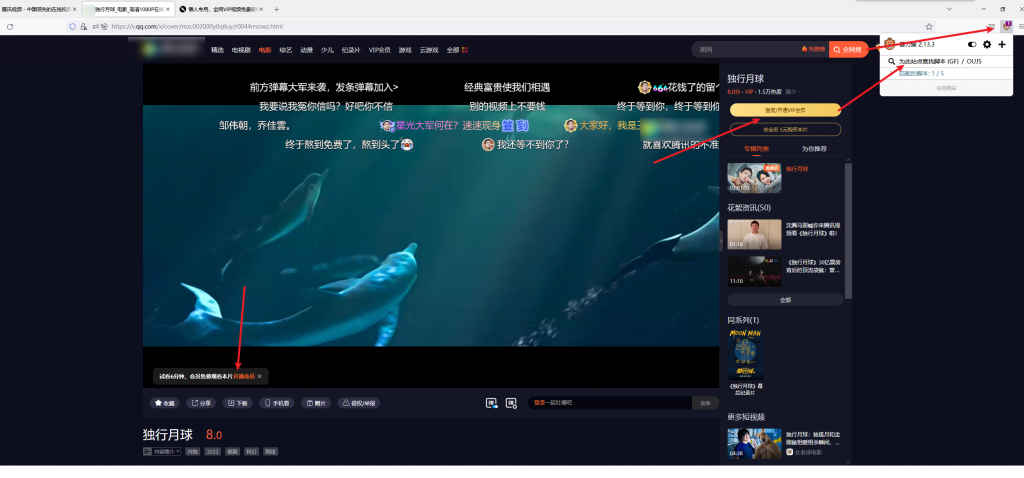Open the 电视剧 navigation item
The height and width of the screenshot is (478, 1024).
tap(240, 50)
